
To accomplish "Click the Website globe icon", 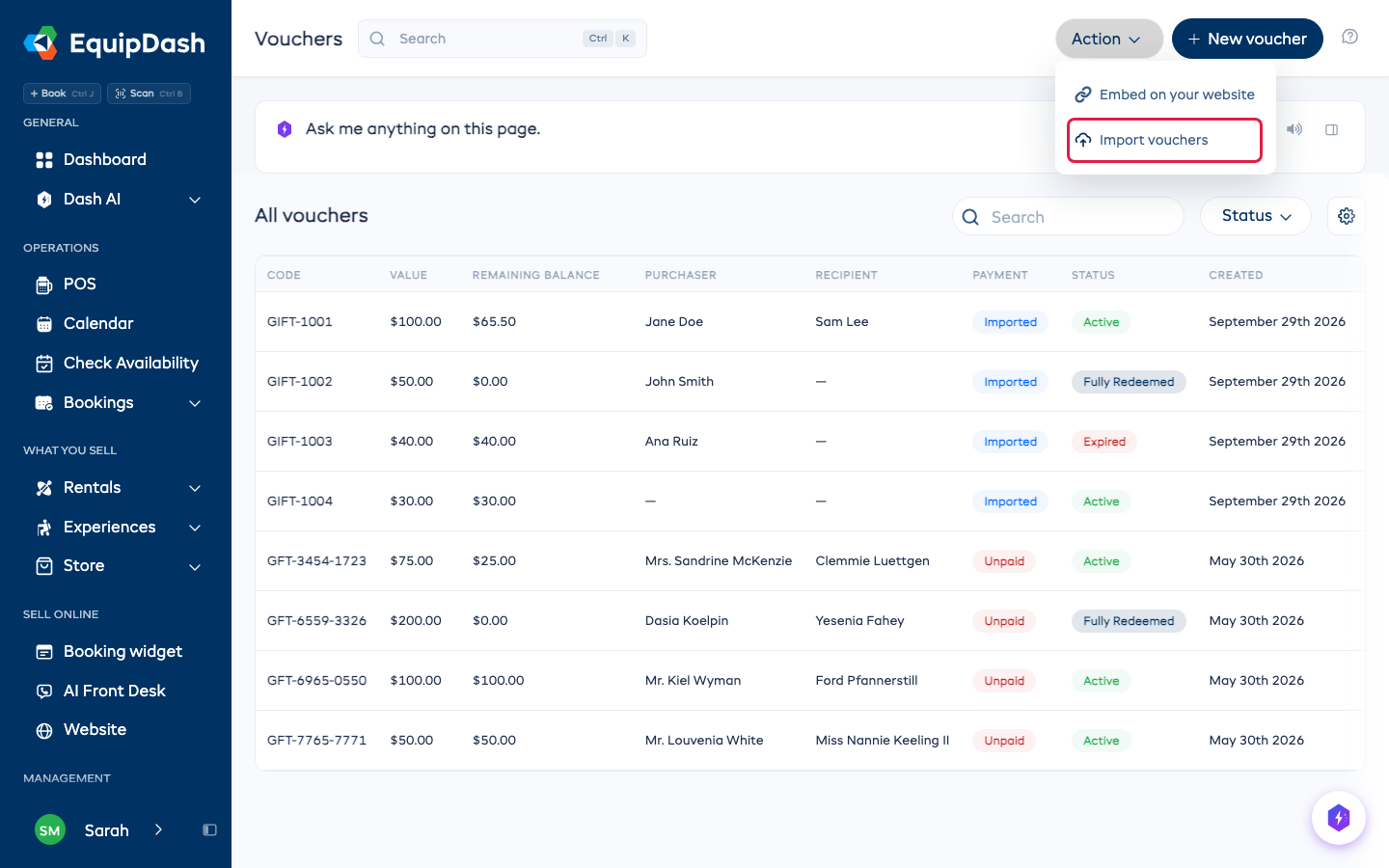I will pos(44,731).
